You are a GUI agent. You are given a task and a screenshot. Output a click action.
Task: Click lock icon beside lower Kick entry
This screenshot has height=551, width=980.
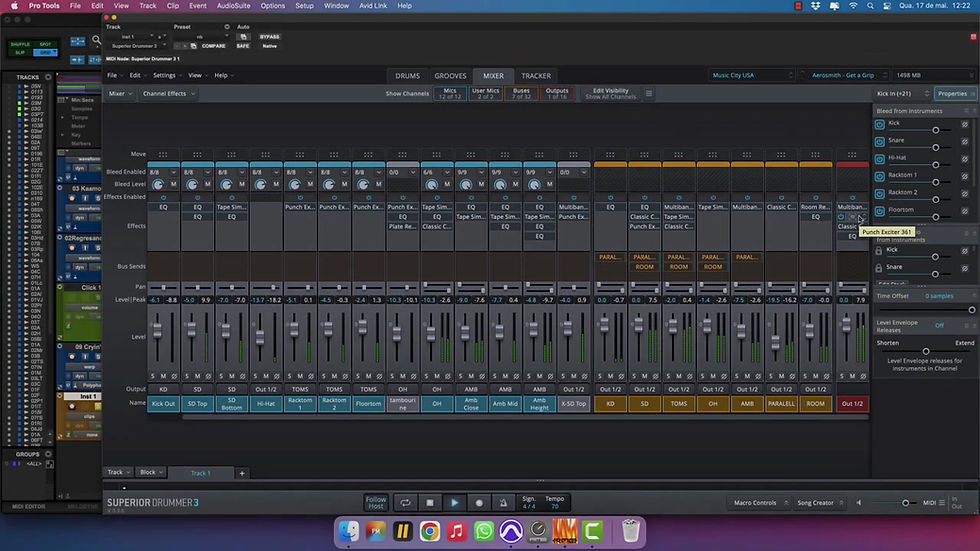click(x=879, y=251)
